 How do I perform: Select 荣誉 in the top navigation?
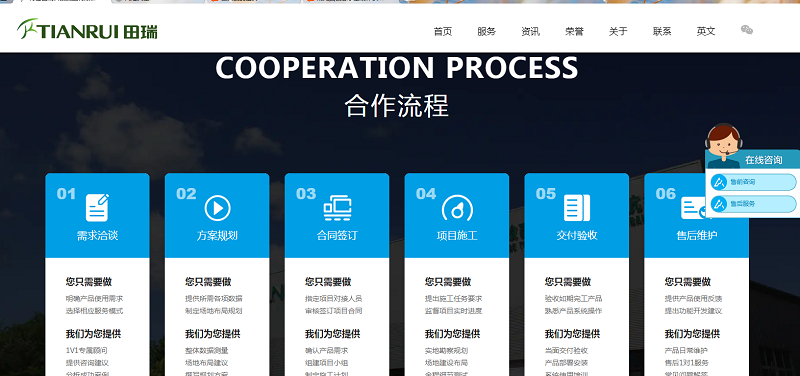(574, 31)
